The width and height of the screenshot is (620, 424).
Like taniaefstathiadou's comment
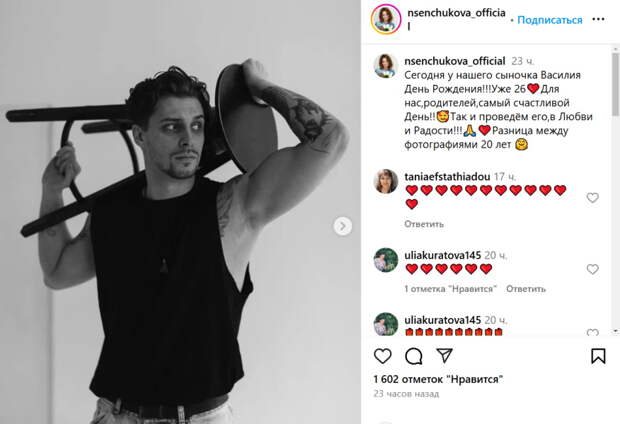pos(592,197)
